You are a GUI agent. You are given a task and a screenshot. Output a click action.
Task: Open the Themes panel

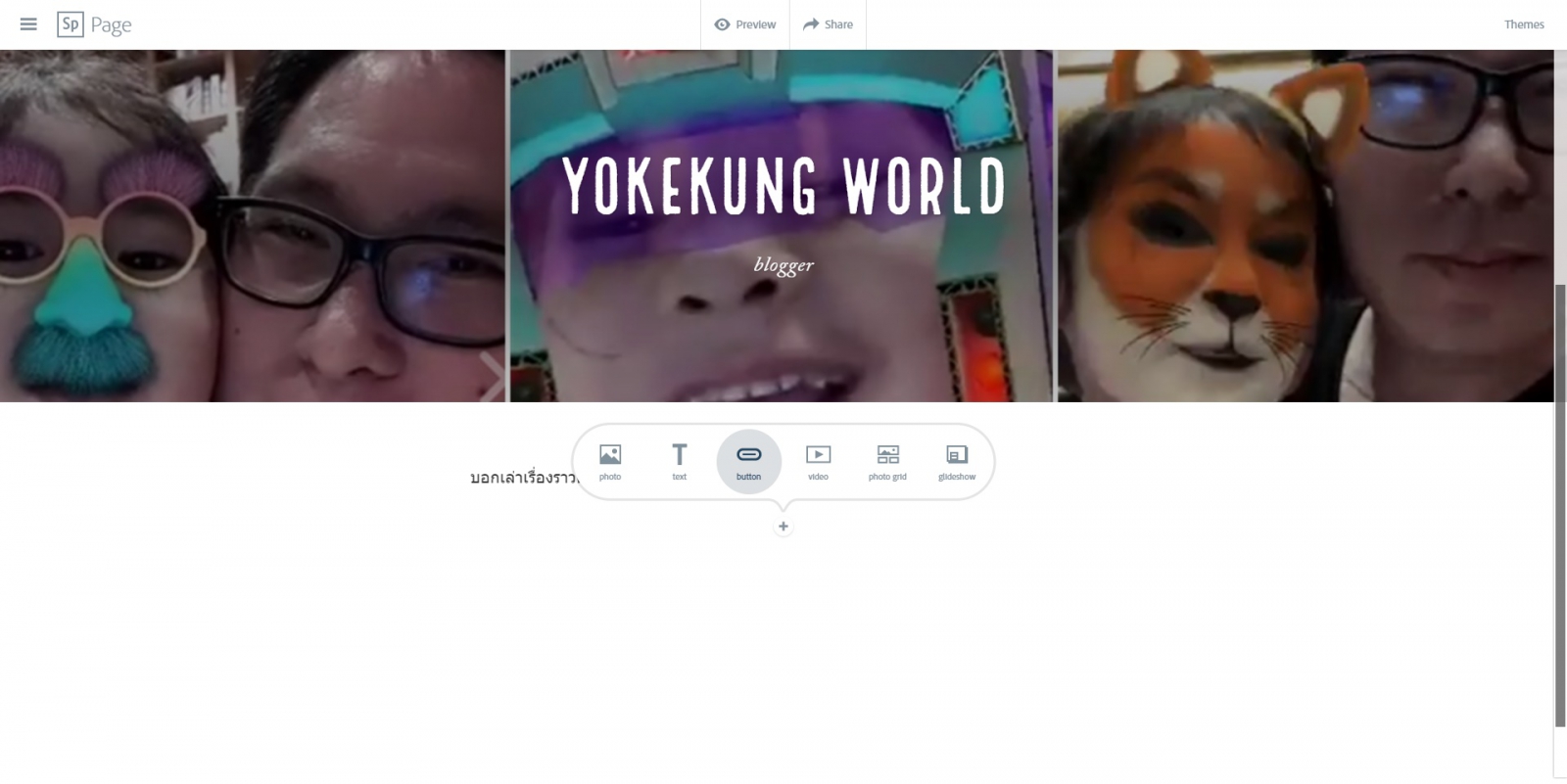(x=1524, y=24)
